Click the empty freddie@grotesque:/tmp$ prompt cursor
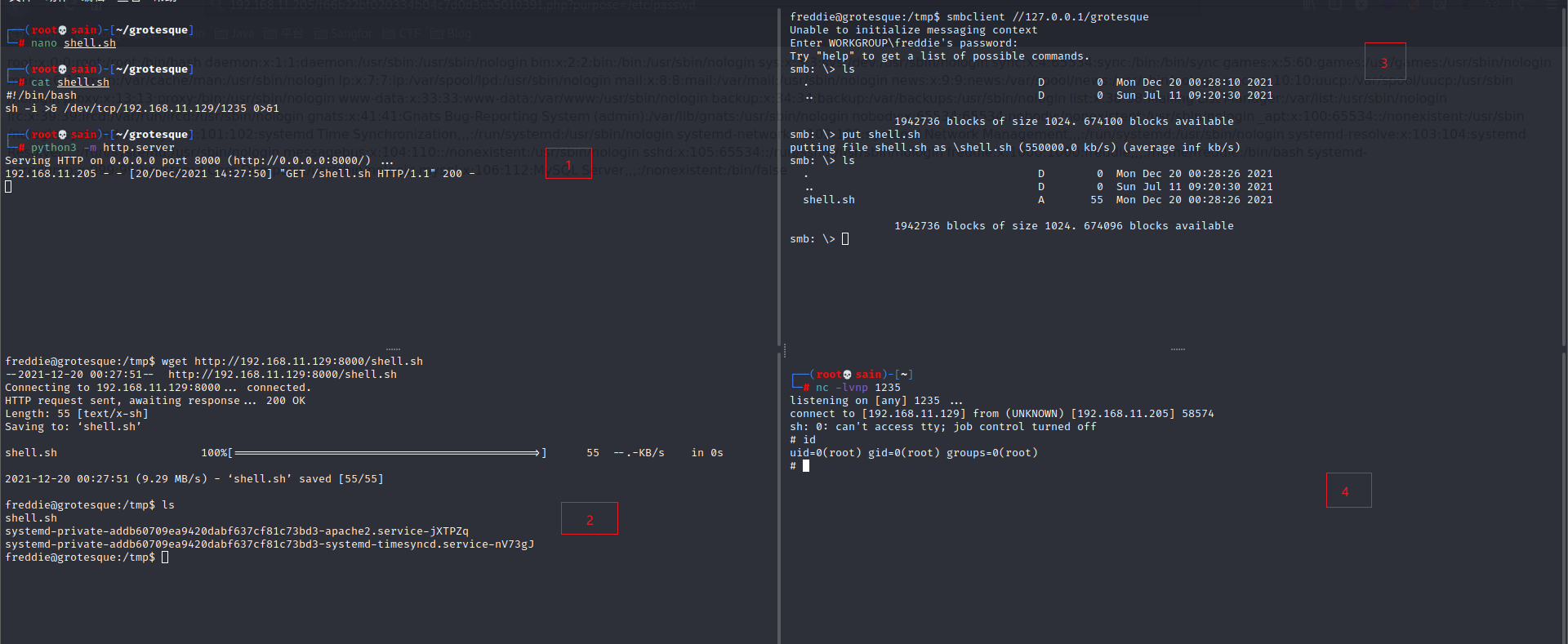 point(165,557)
